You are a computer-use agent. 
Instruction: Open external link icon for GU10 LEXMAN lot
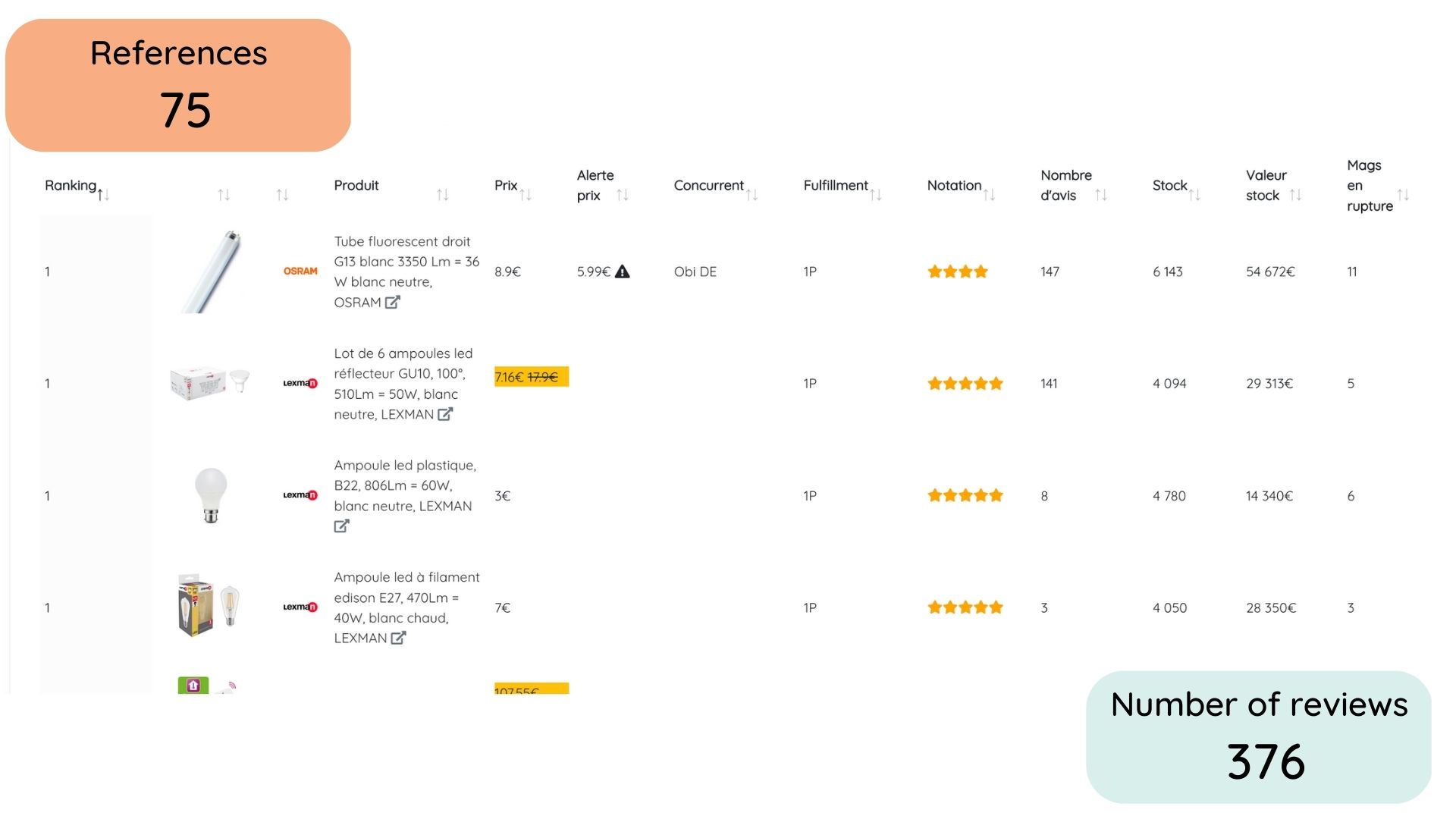(x=445, y=414)
